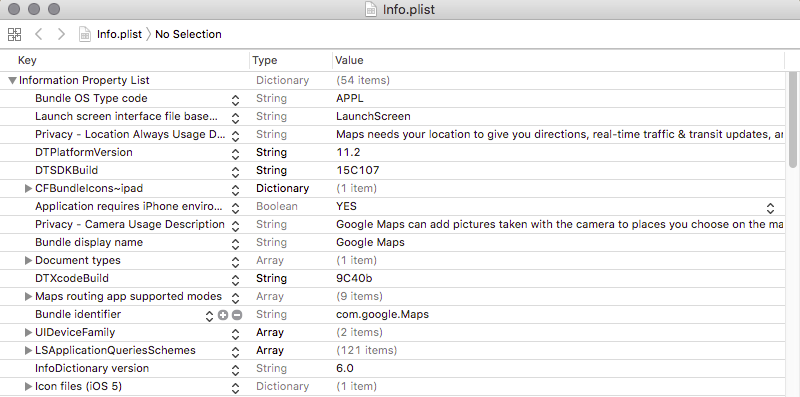Select No Selection in the breadcrumb
Image resolution: width=800 pixels, height=397 pixels.
tap(188, 34)
